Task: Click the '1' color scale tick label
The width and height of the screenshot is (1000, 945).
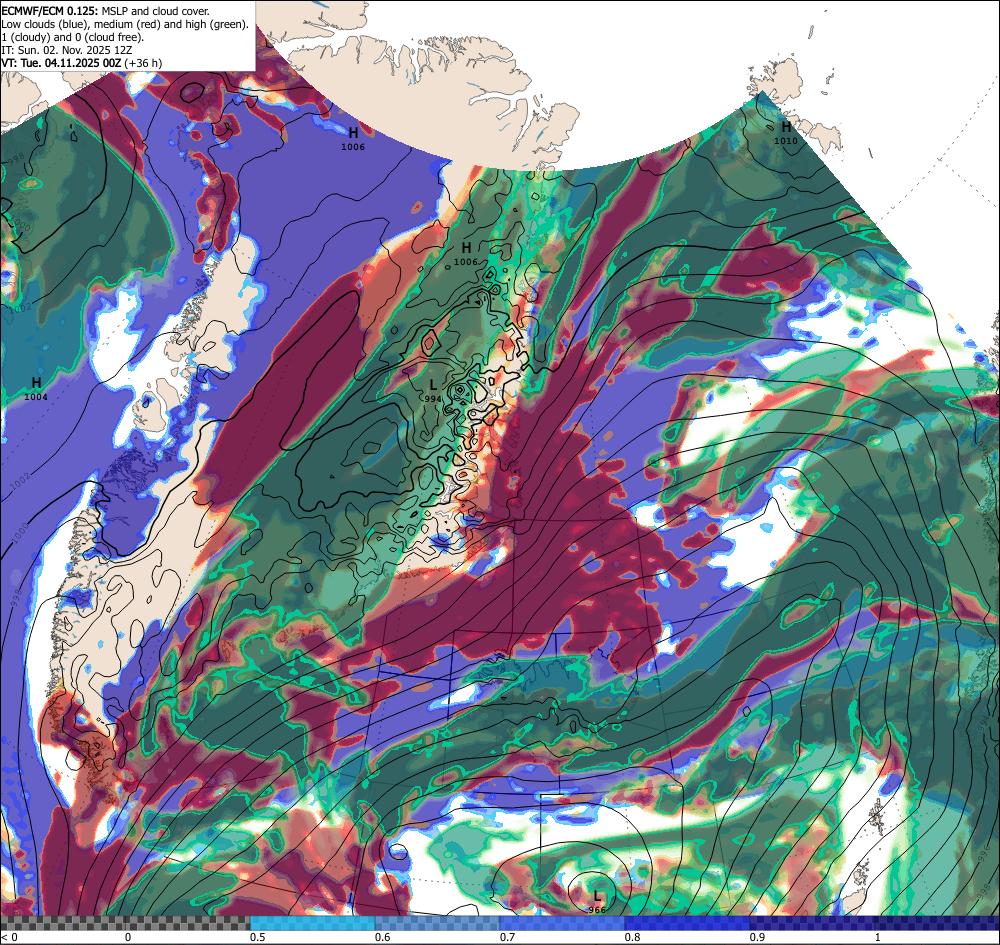Action: click(878, 937)
